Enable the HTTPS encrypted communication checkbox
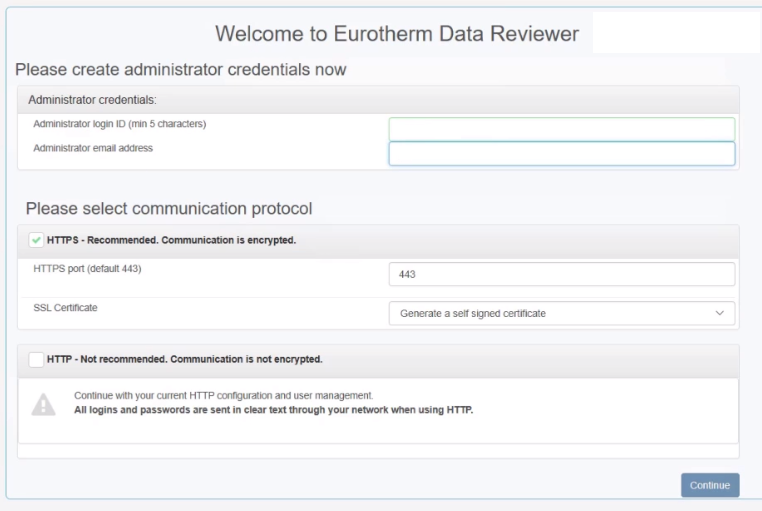Viewport: 762px width, 511px height. point(35,240)
